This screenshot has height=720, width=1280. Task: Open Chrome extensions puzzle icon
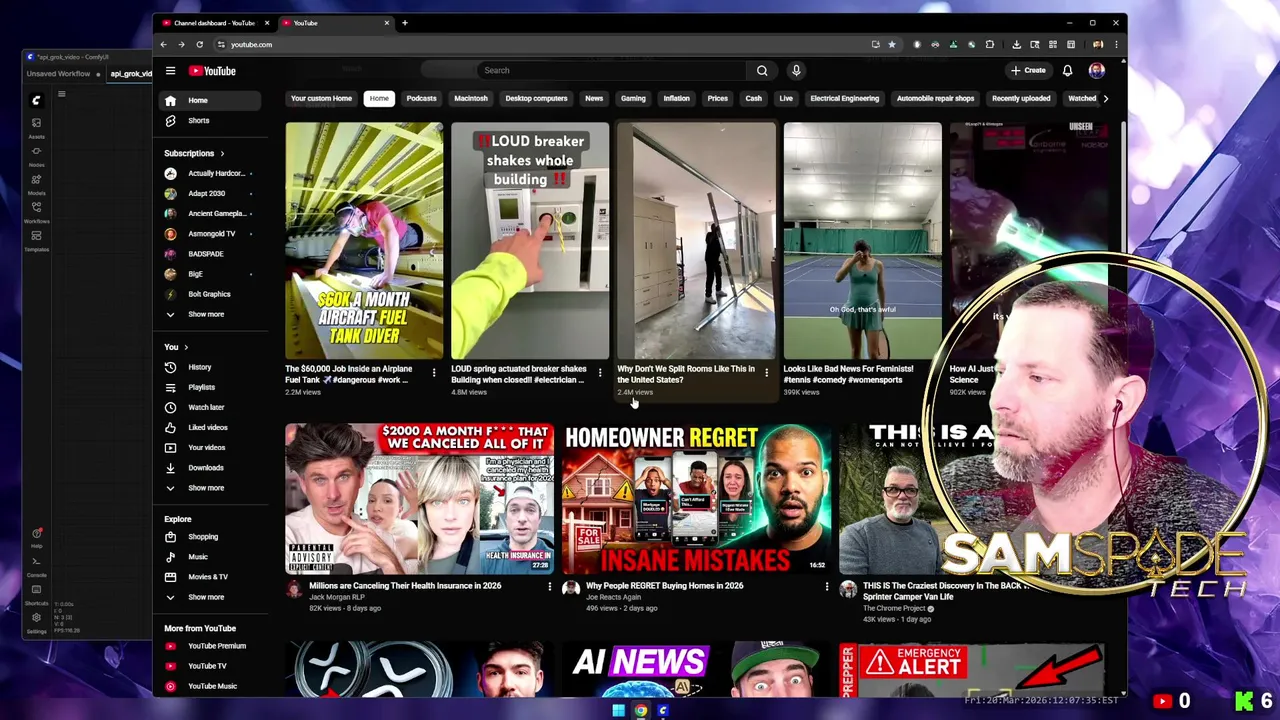[990, 44]
